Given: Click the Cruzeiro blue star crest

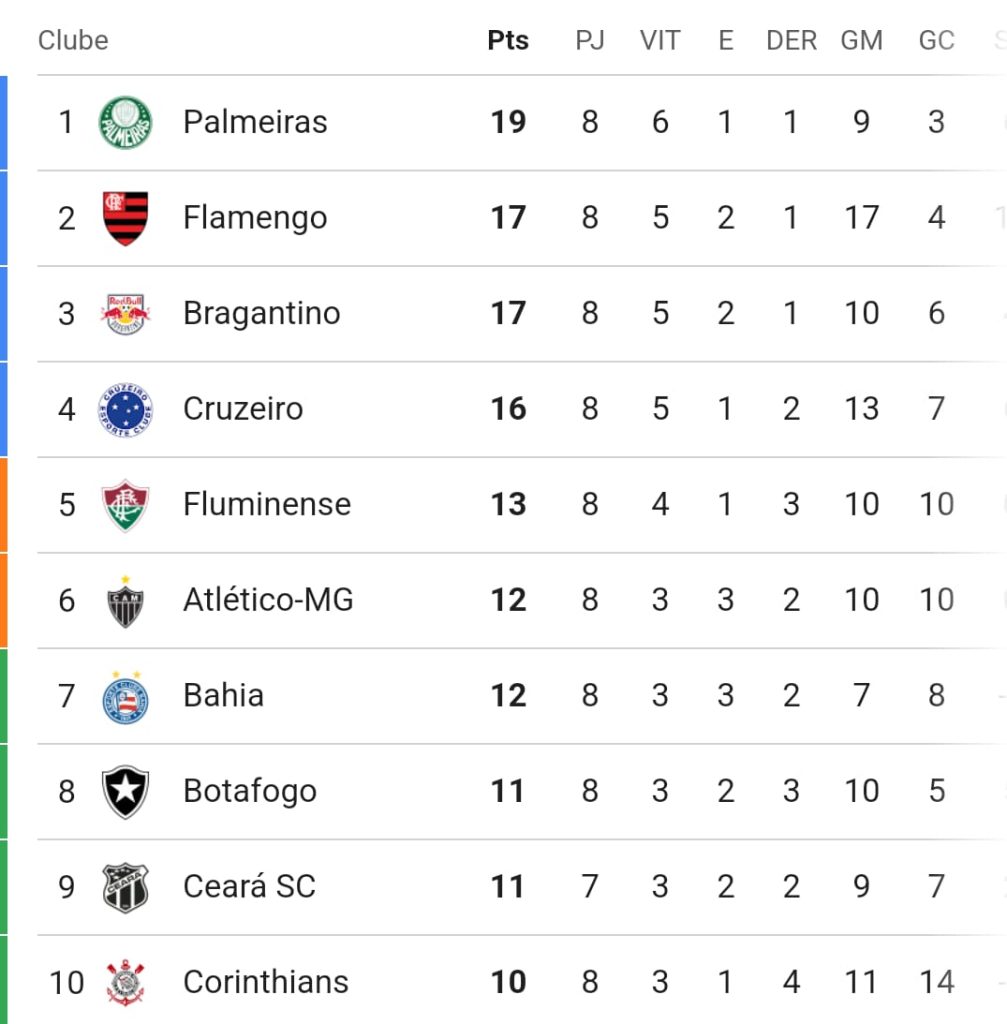Looking at the screenshot, I should click(125, 409).
